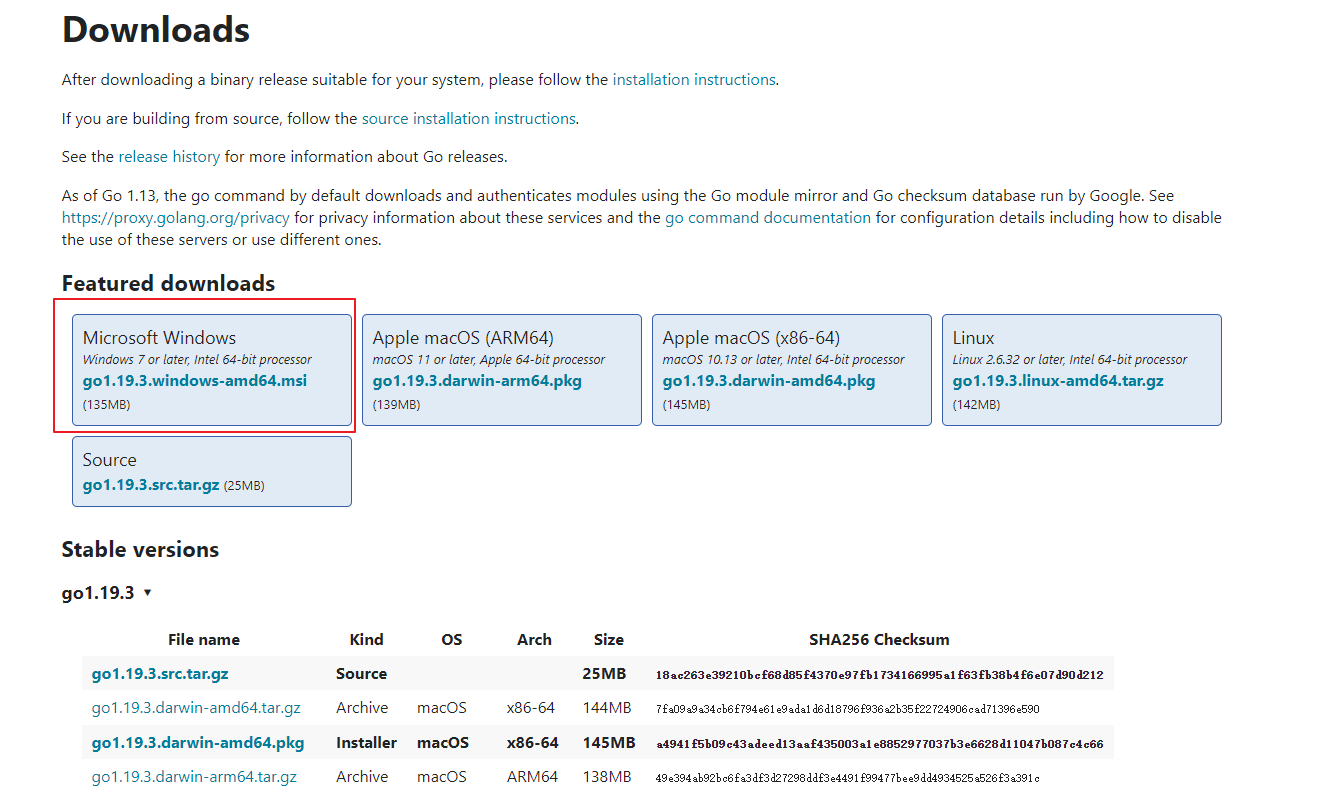Click go1.19.3.darwin-arm64.tar.gz in the table

(x=194, y=777)
